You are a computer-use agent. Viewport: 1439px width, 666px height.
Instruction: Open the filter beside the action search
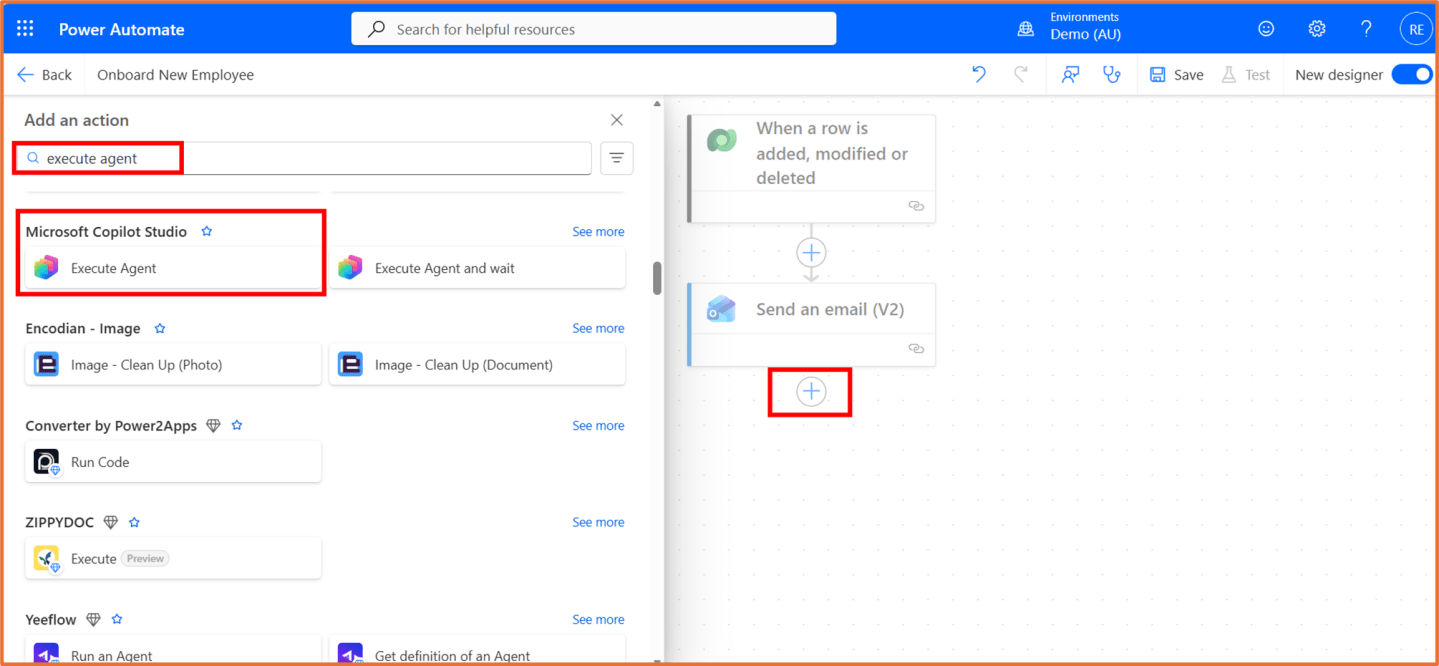point(616,158)
